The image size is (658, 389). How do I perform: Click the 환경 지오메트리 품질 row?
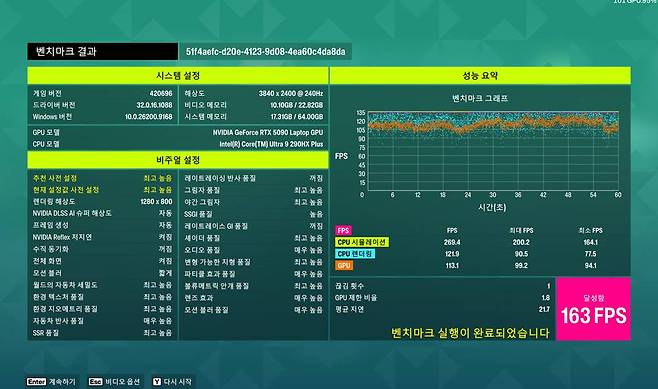click(102, 308)
